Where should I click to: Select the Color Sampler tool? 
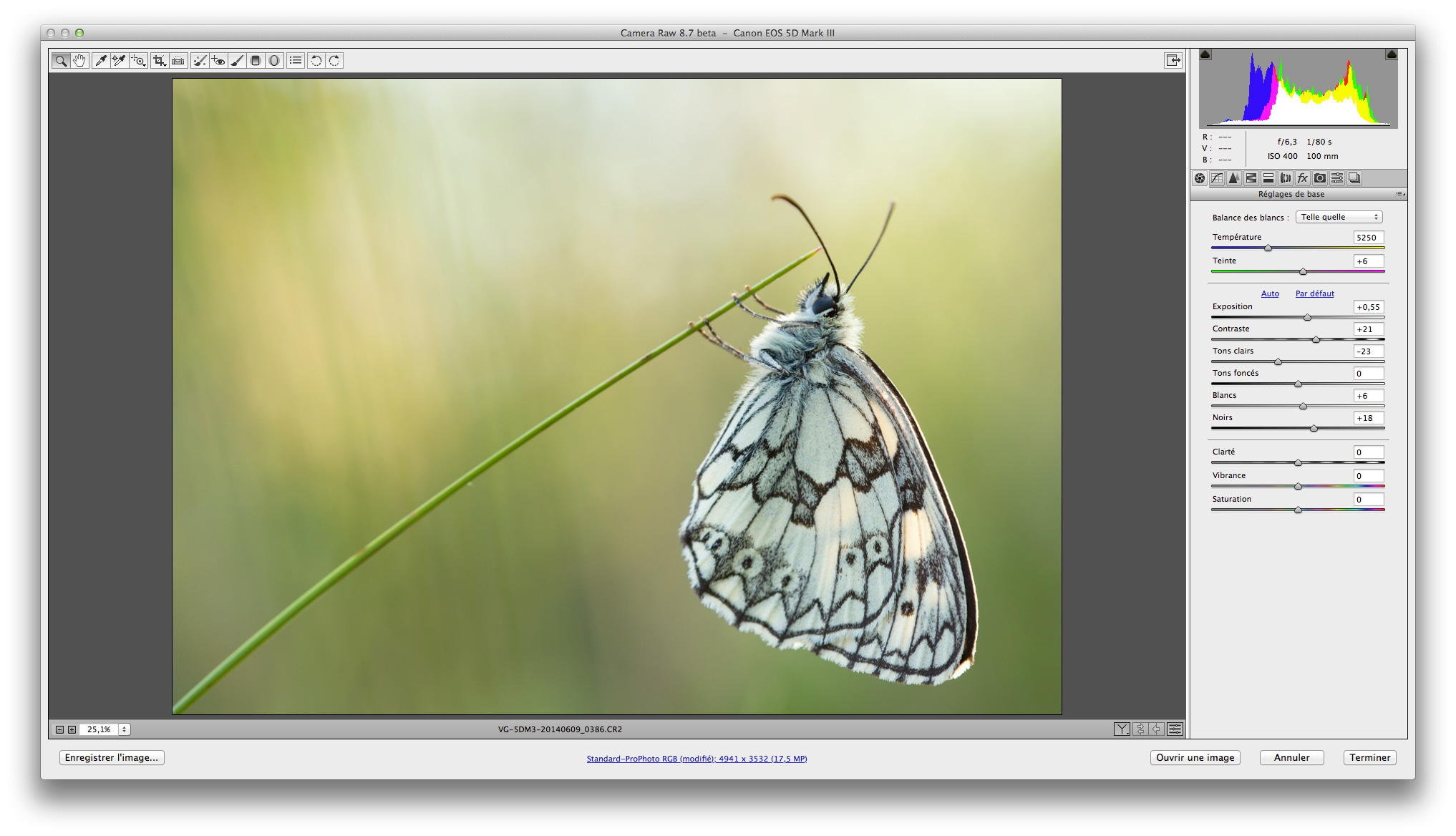(x=119, y=61)
